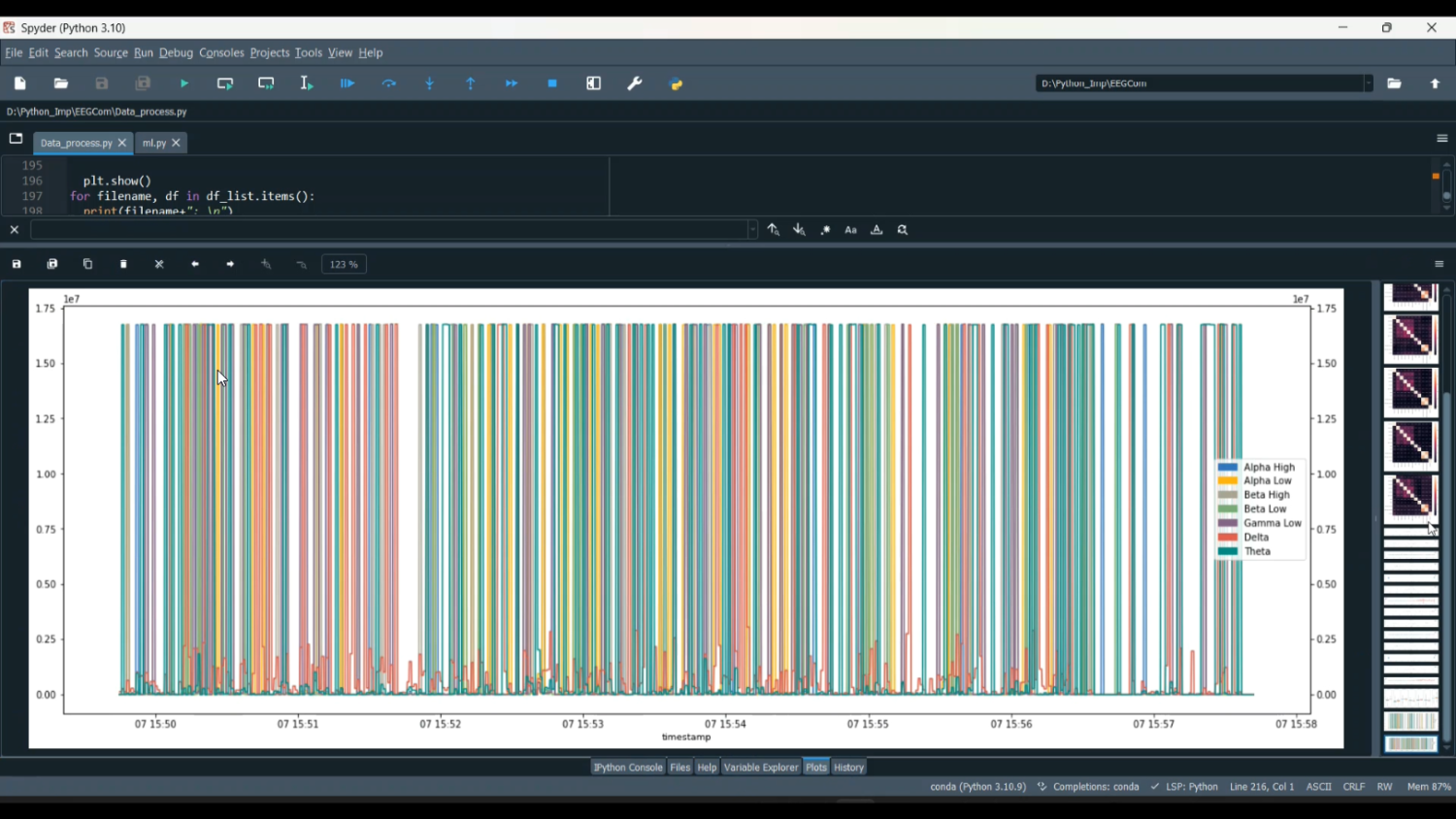1456x819 pixels.
Task: Remove all plots with the X icon
Action: coord(159,265)
